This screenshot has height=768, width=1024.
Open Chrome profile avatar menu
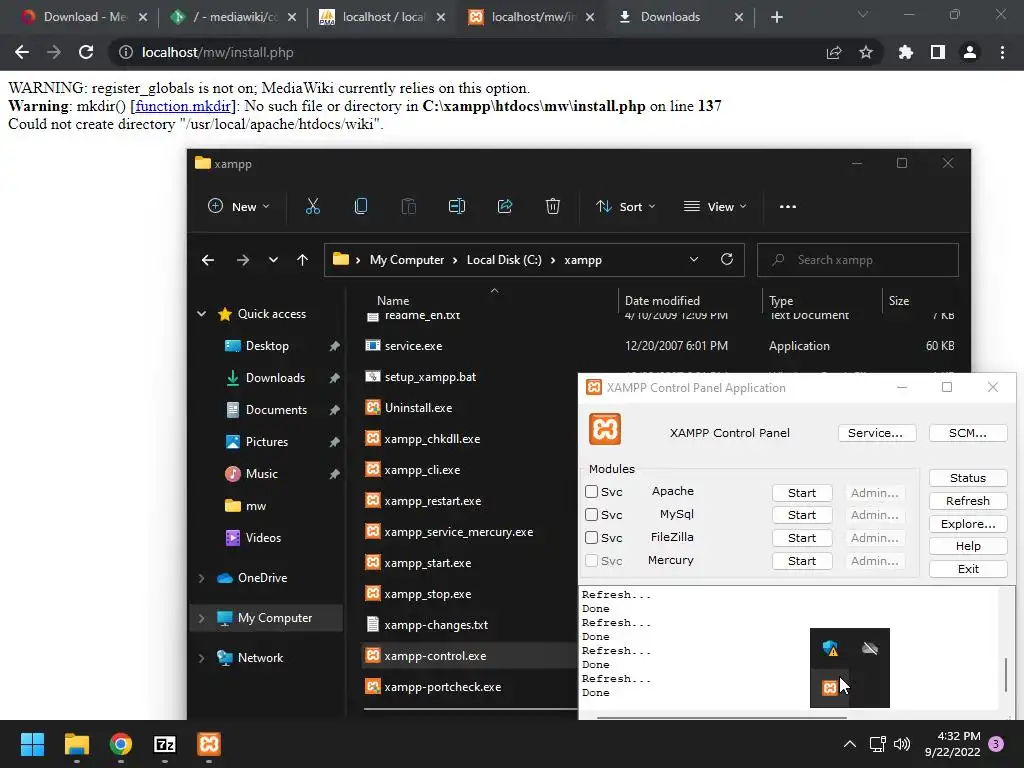click(970, 52)
